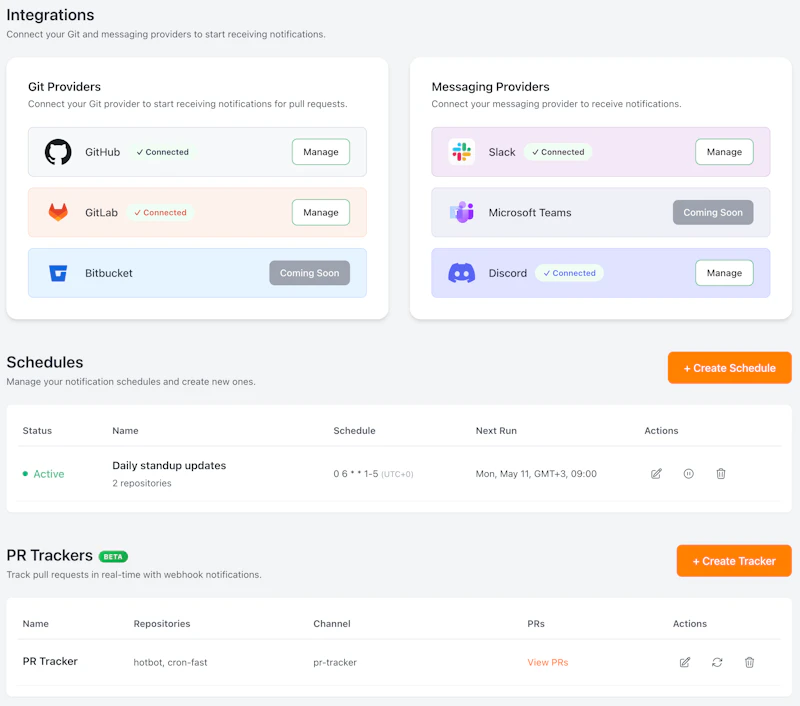
Task: Manage the Slack integration
Action: pyautogui.click(x=724, y=152)
